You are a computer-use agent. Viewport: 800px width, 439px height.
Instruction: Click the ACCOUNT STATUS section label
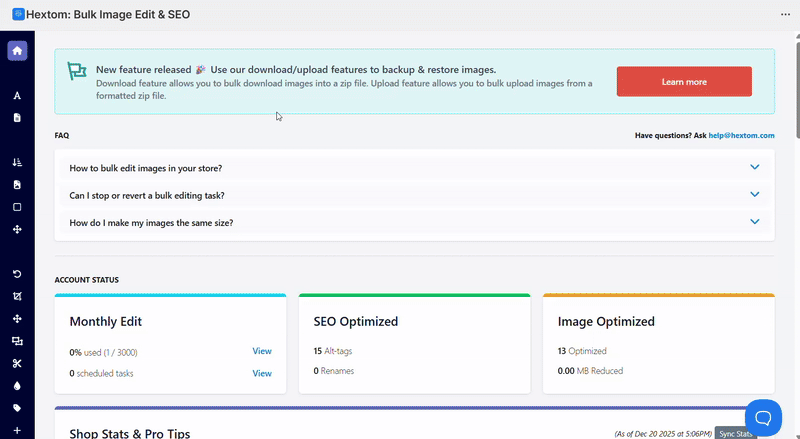coord(87,280)
